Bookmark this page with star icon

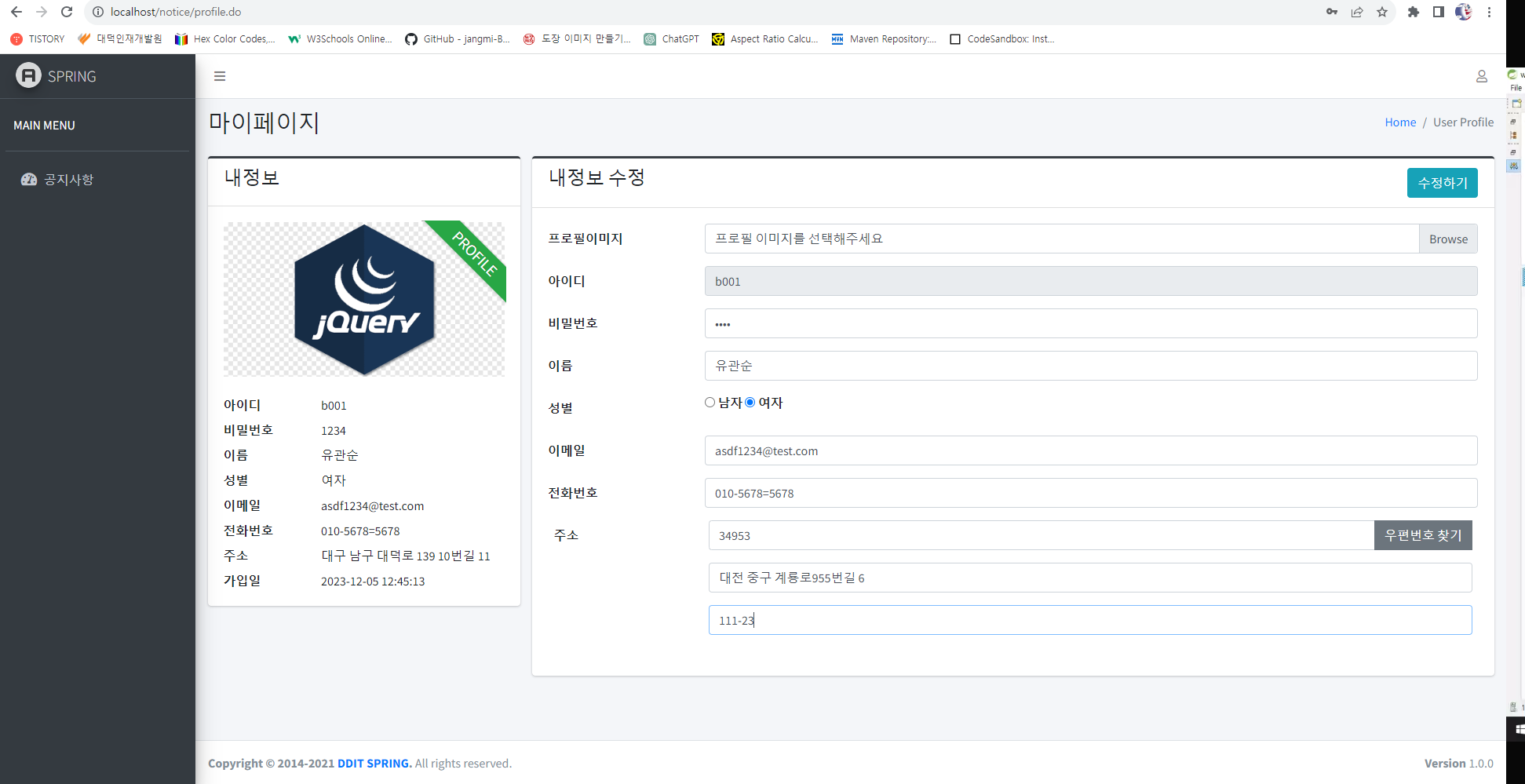[1382, 12]
